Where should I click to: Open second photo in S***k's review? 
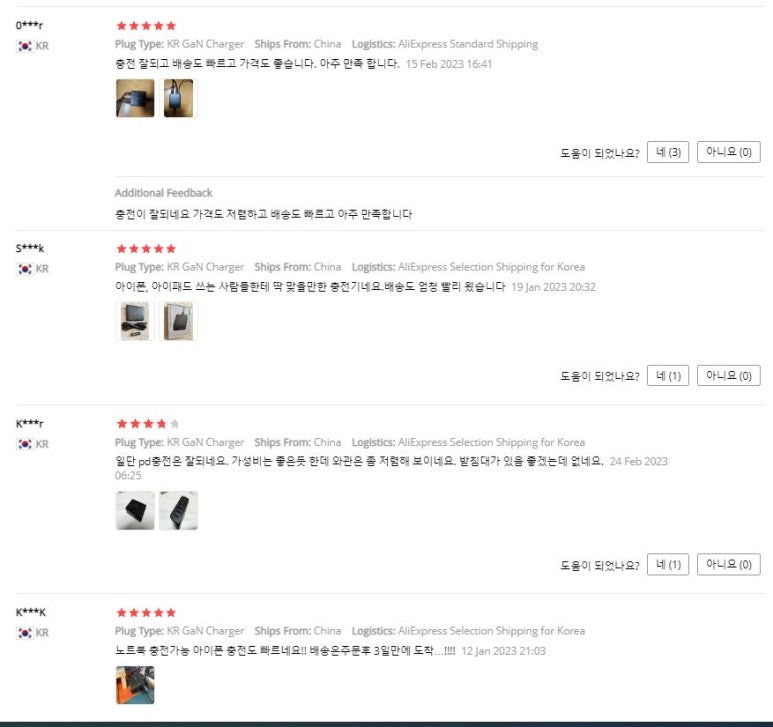pyautogui.click(x=178, y=321)
